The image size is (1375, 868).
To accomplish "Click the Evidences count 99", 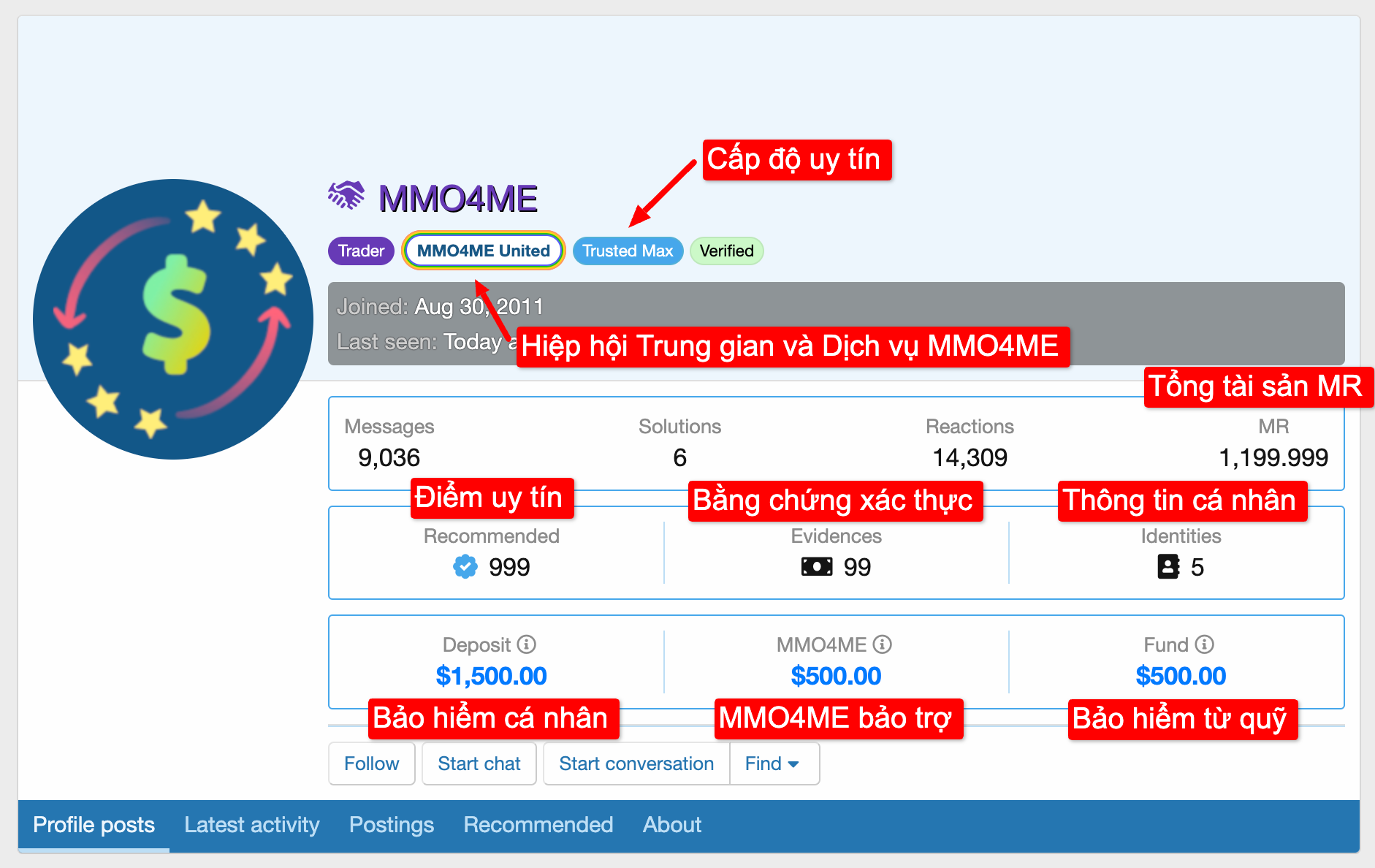I will click(x=857, y=567).
